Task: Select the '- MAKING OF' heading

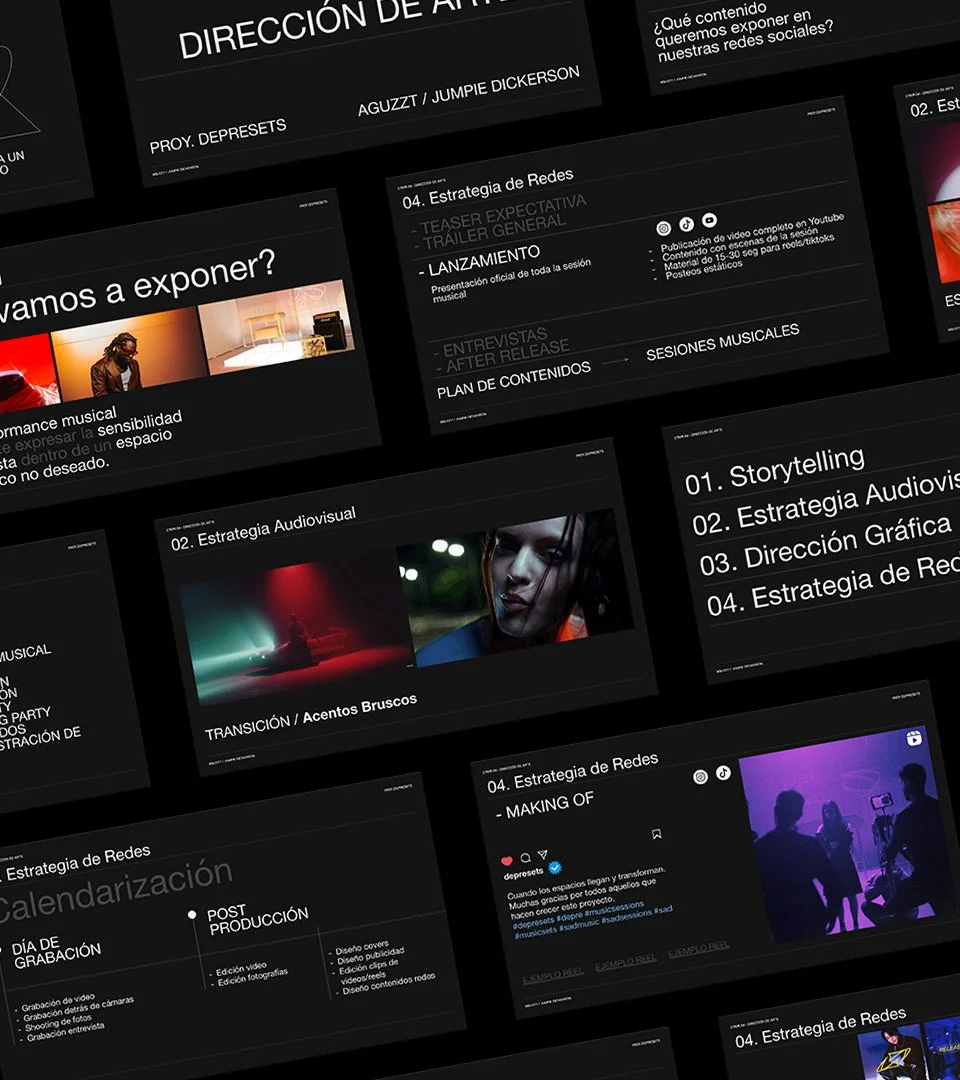Action: (545, 806)
